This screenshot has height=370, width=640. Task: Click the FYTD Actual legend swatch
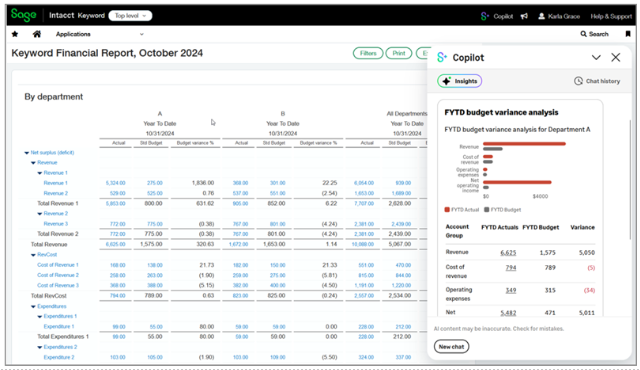pos(447,210)
